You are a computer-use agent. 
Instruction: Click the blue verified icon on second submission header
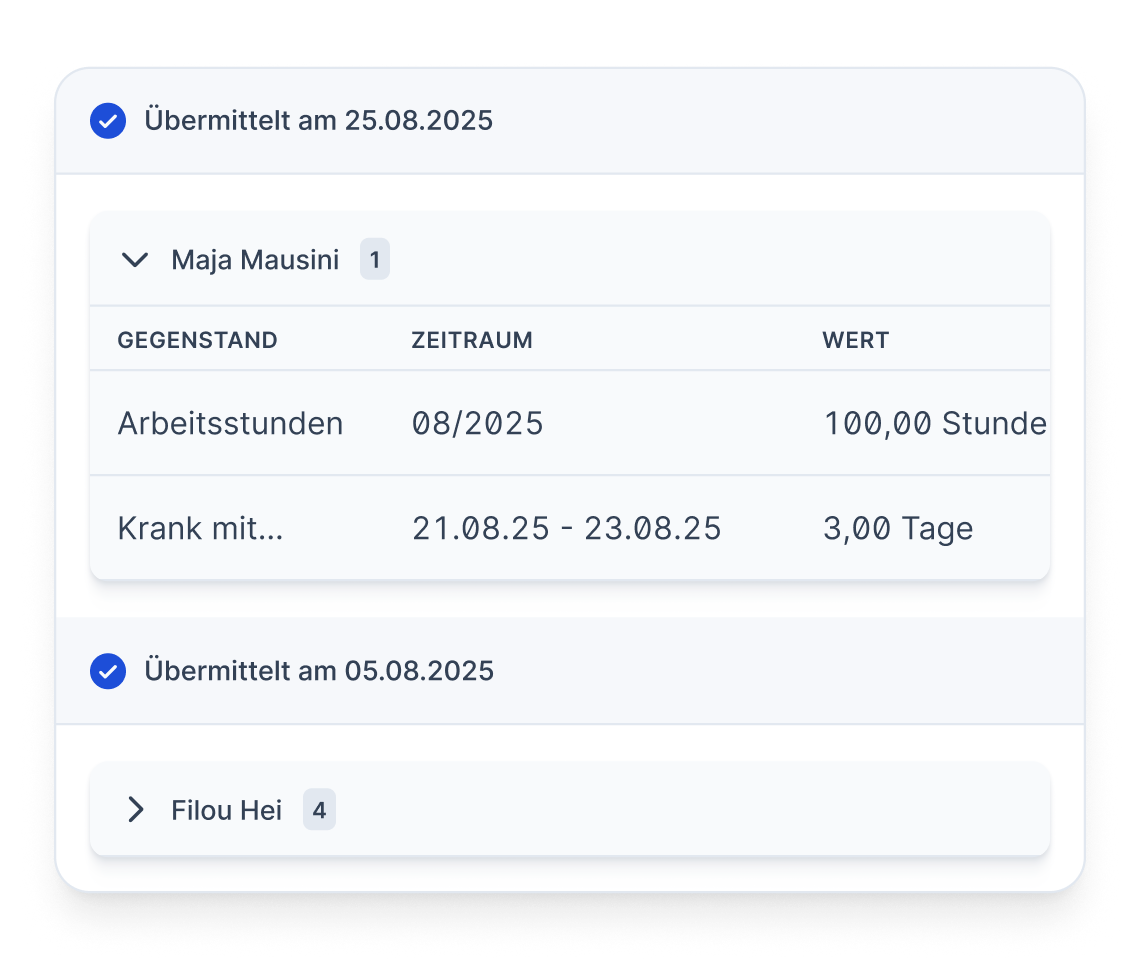tap(108, 671)
